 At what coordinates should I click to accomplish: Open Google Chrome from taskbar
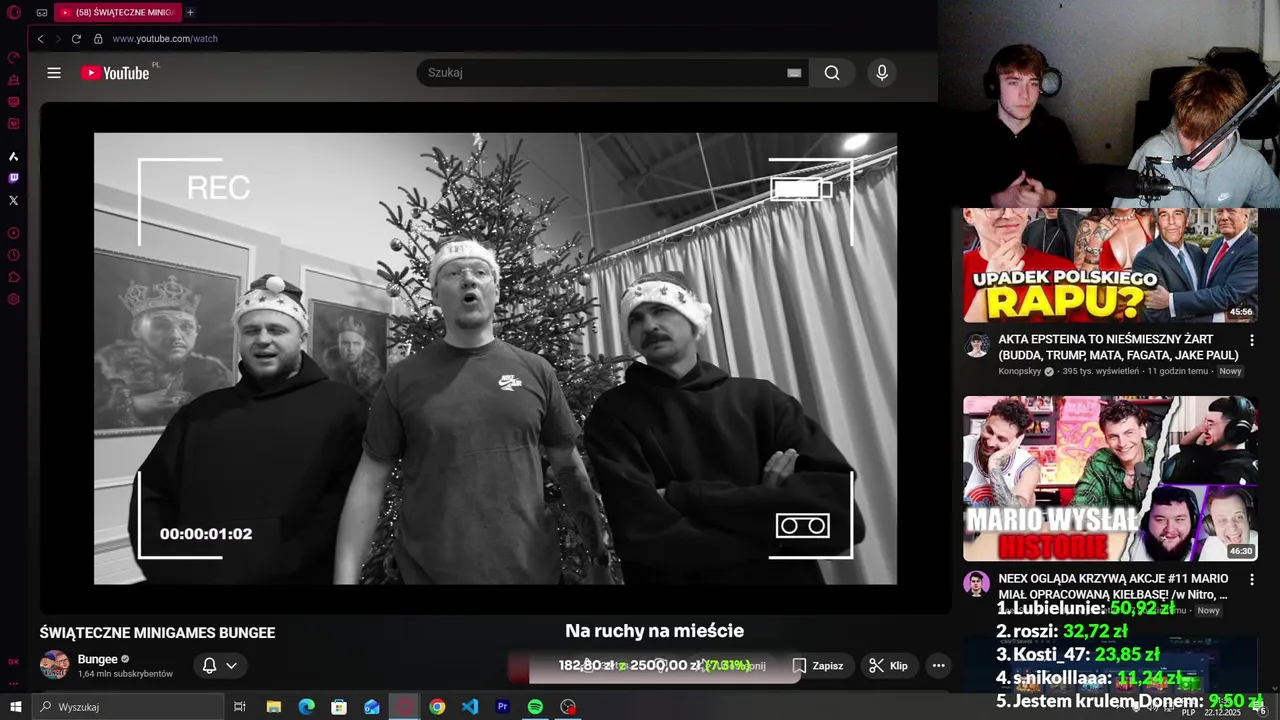[437, 707]
